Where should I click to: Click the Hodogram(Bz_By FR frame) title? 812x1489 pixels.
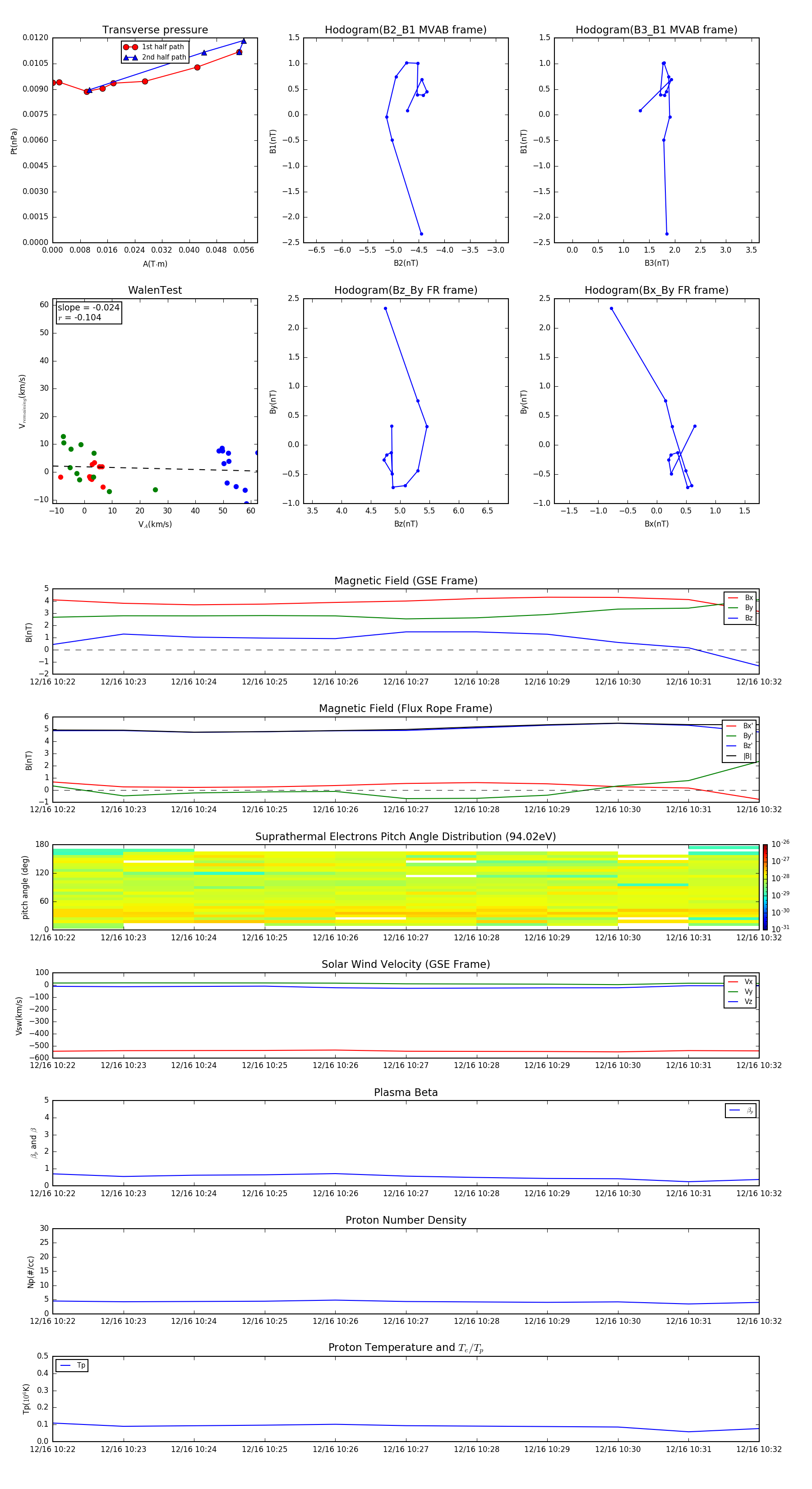(x=406, y=290)
